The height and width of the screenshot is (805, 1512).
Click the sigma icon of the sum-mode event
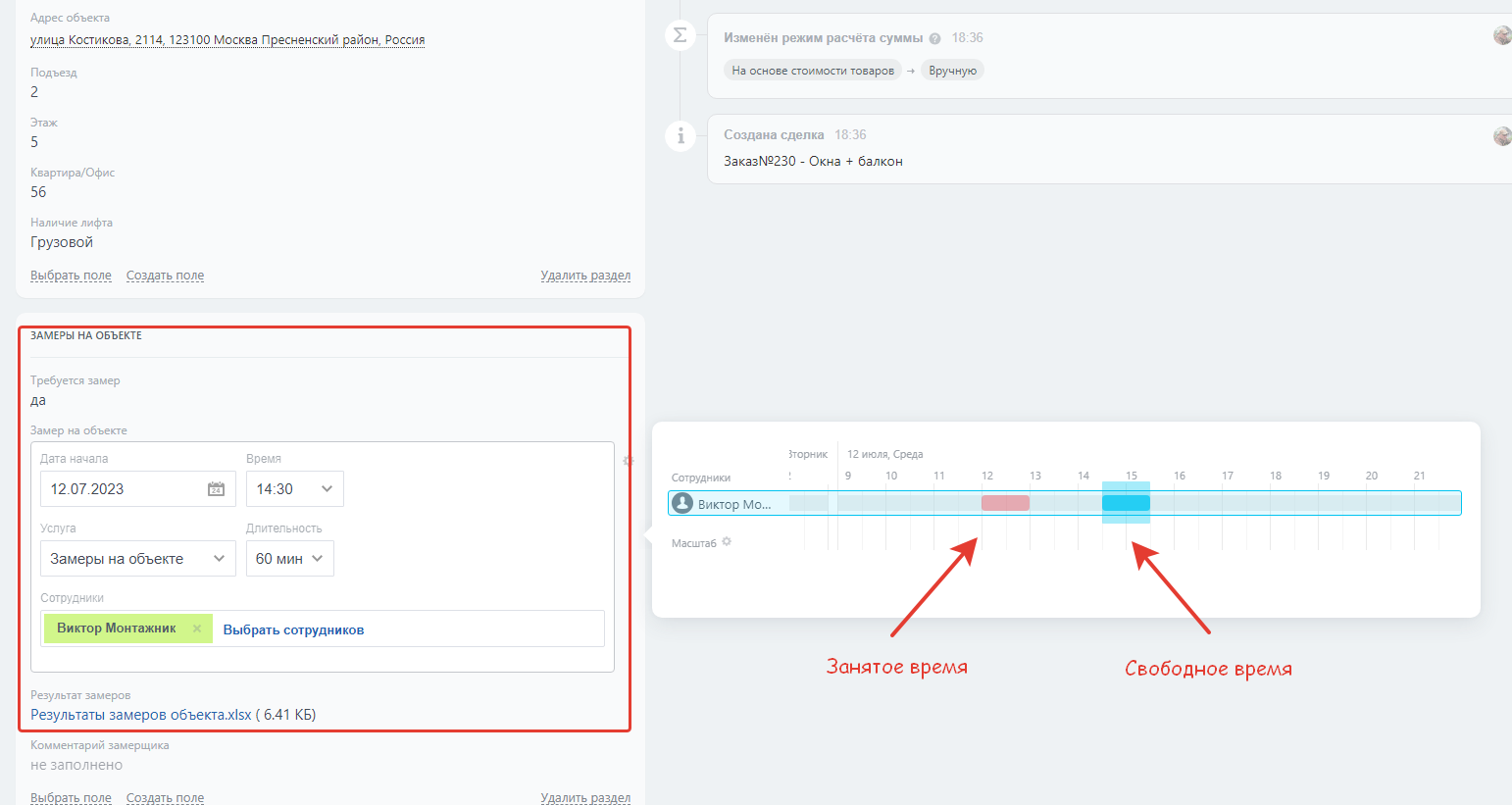tap(680, 35)
